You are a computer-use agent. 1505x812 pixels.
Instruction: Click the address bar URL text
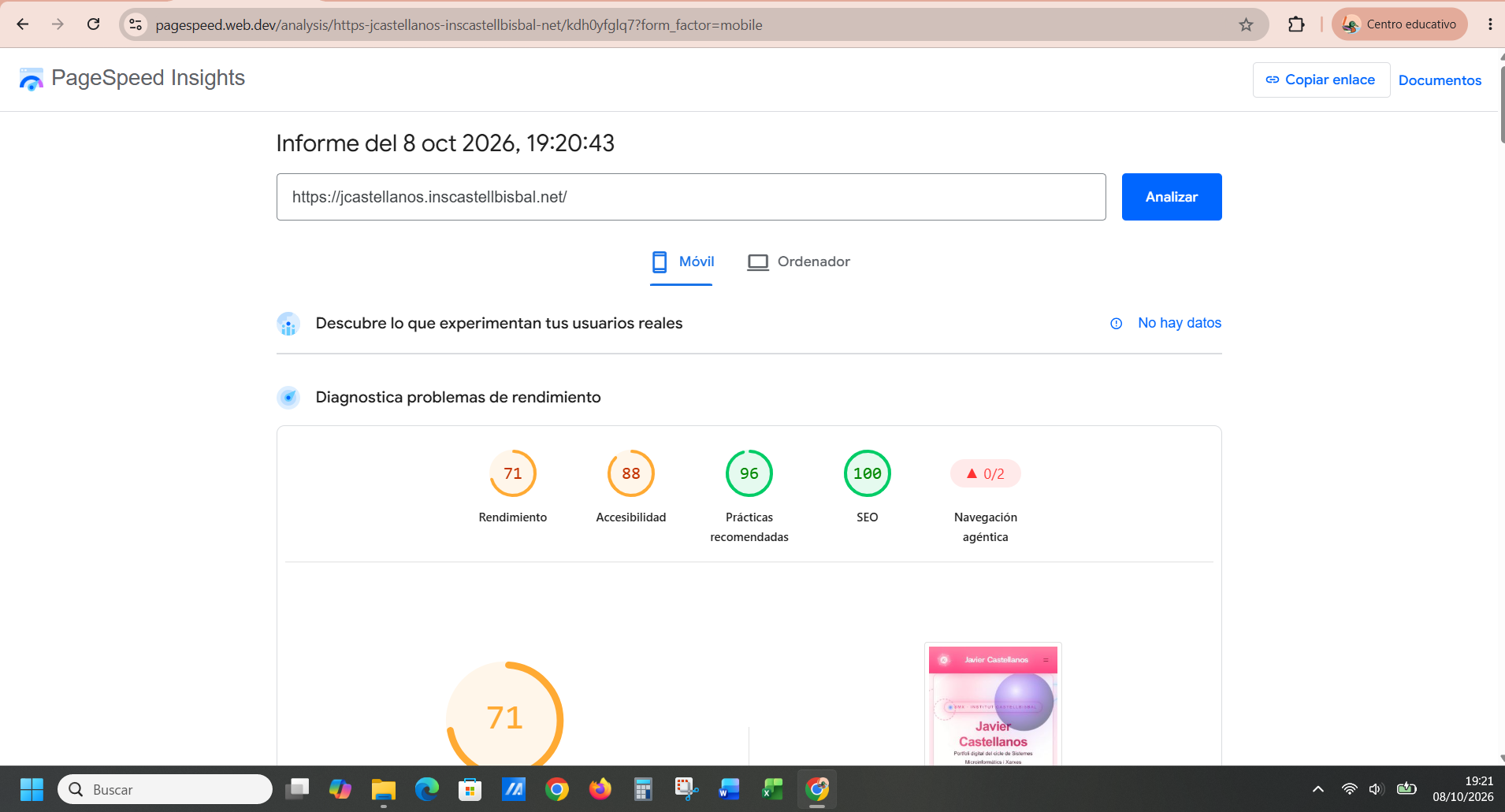pos(459,25)
